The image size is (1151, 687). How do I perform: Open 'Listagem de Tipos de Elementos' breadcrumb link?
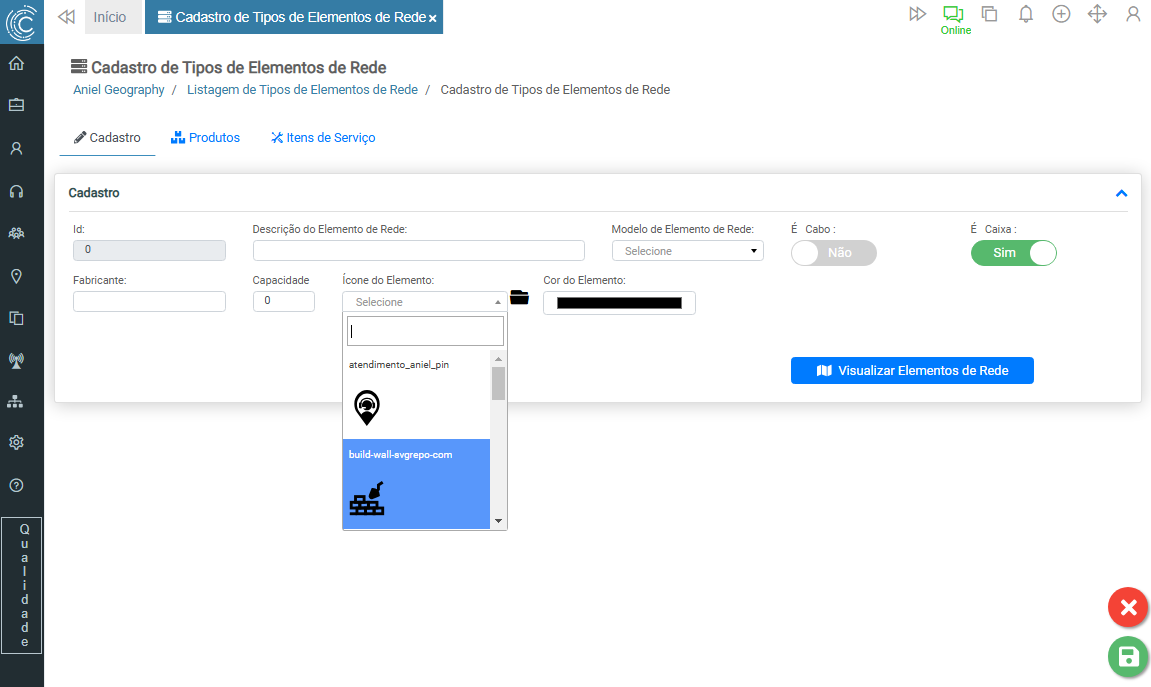(x=302, y=90)
